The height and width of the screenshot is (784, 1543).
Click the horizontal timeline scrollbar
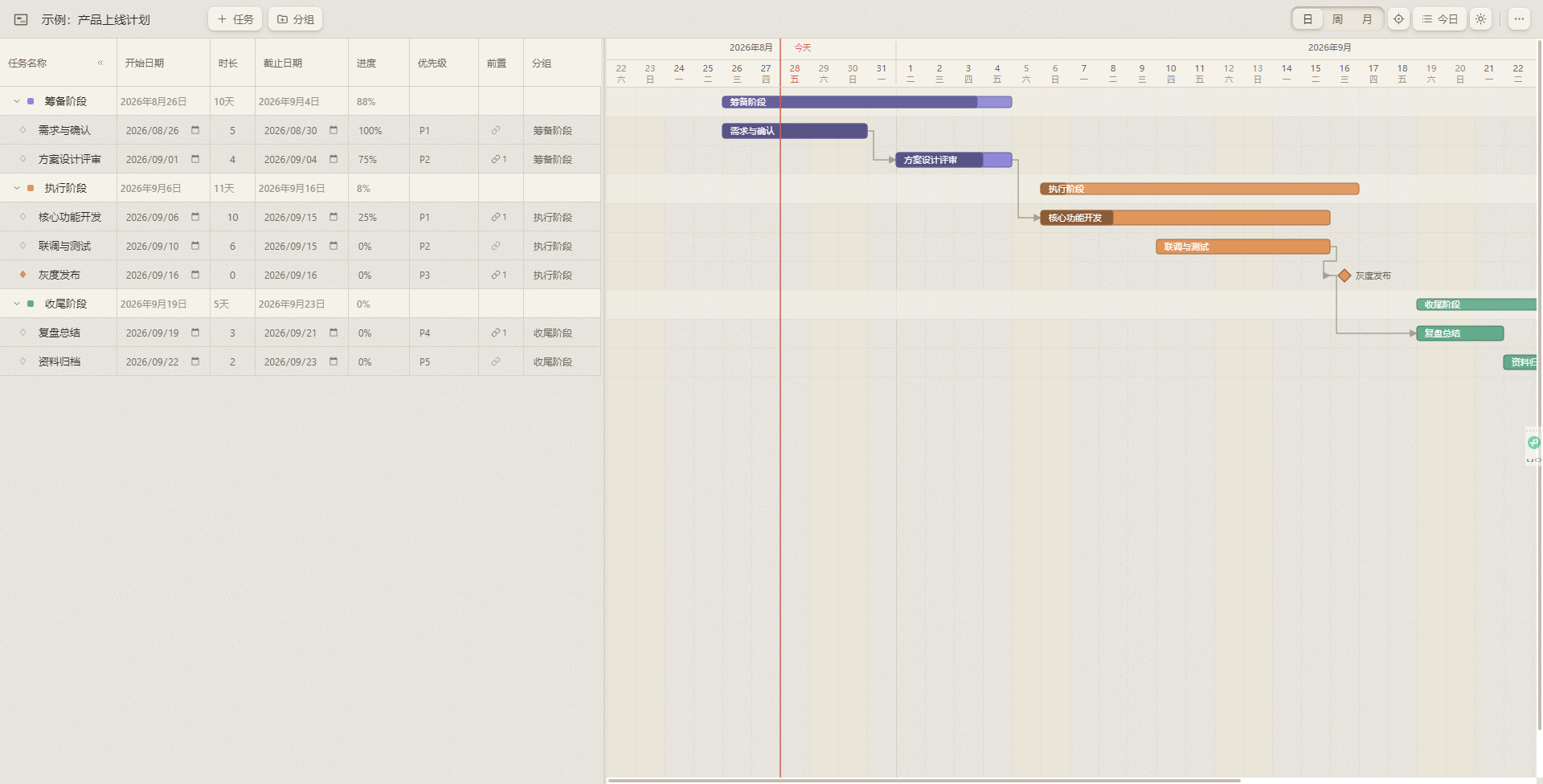[924, 780]
